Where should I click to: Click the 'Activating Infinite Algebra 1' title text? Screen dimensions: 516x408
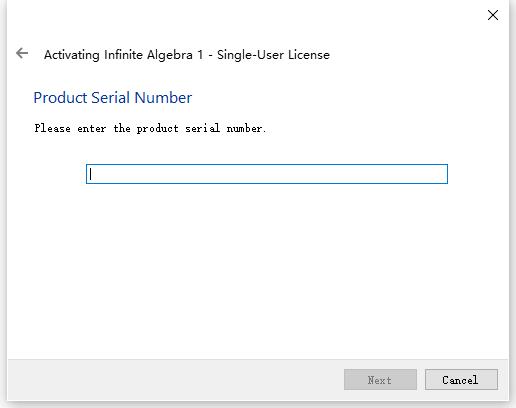tap(123, 55)
